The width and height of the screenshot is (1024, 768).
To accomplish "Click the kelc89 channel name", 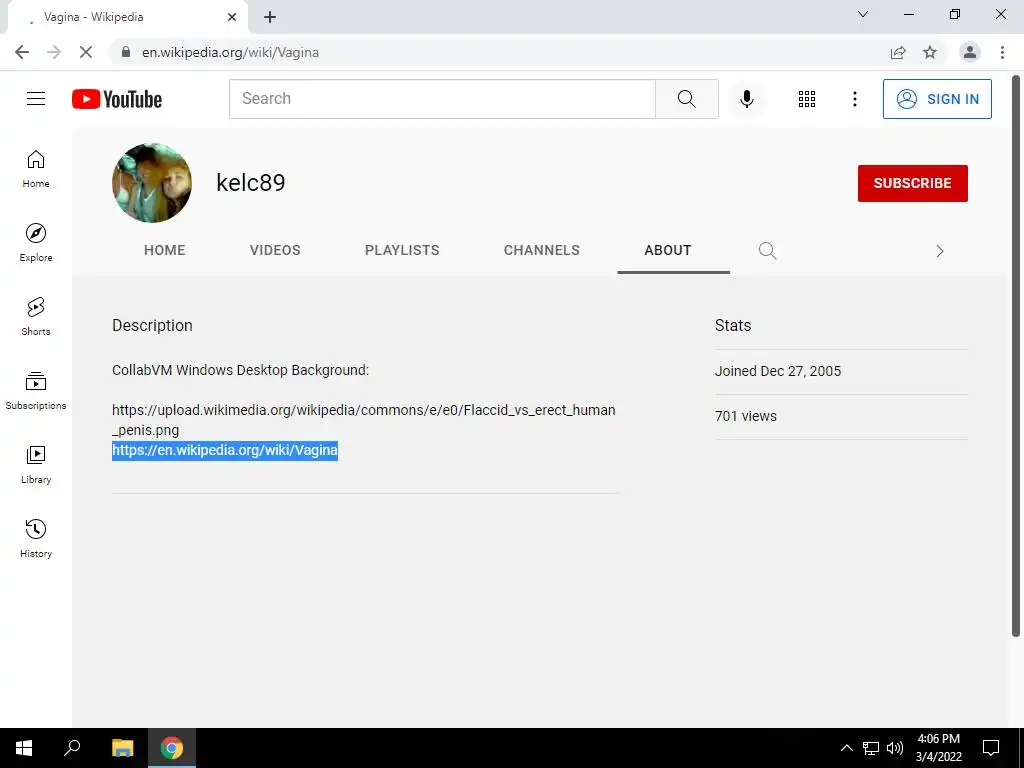I will 251,183.
